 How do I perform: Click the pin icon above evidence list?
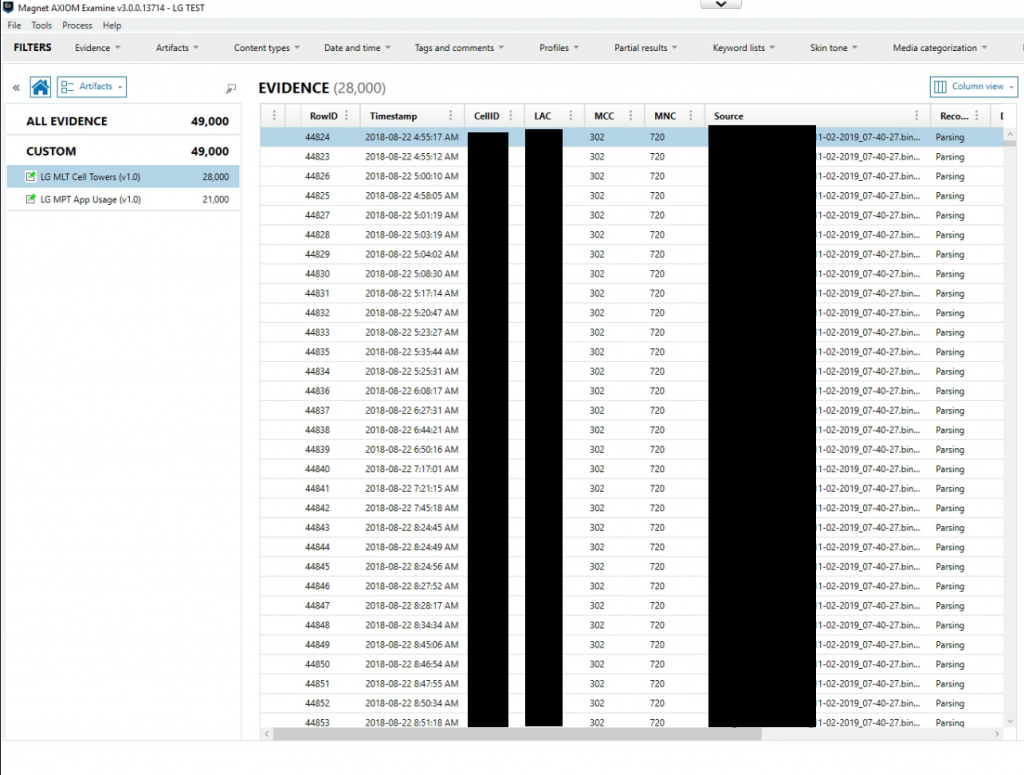[x=231, y=88]
